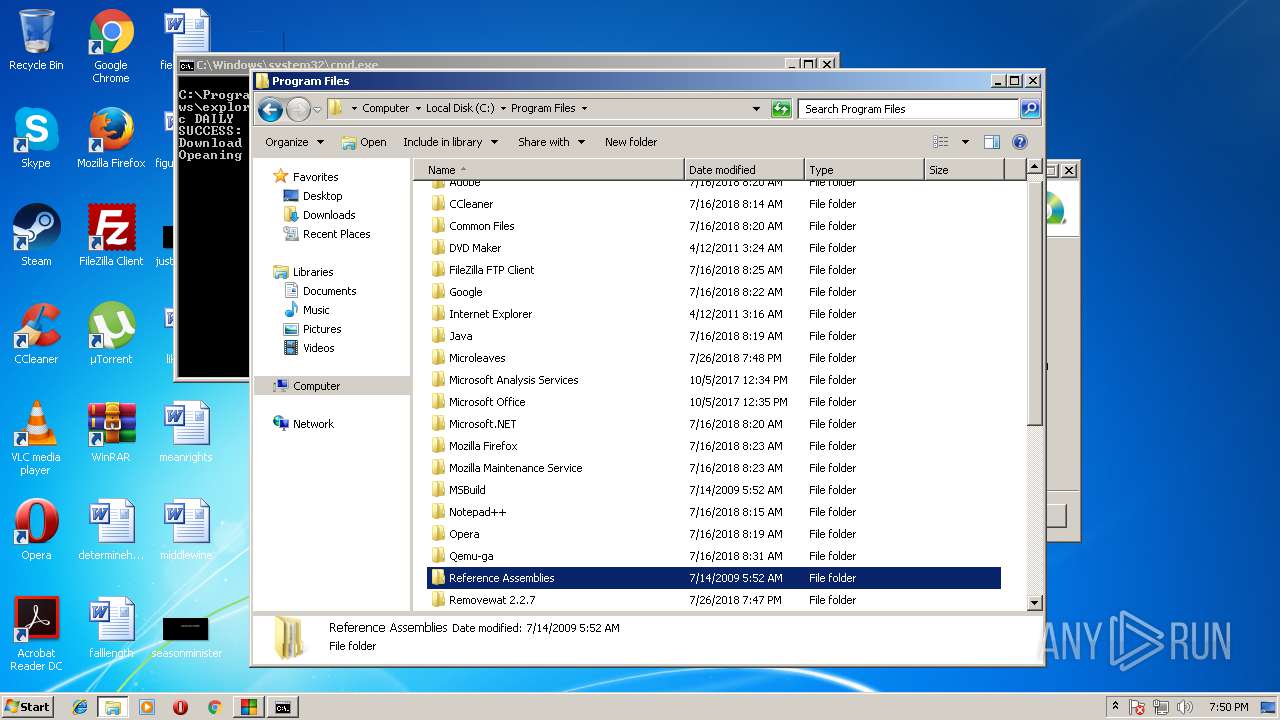Click the file list scroll up arrow
The width and height of the screenshot is (1280, 720).
point(1035,167)
